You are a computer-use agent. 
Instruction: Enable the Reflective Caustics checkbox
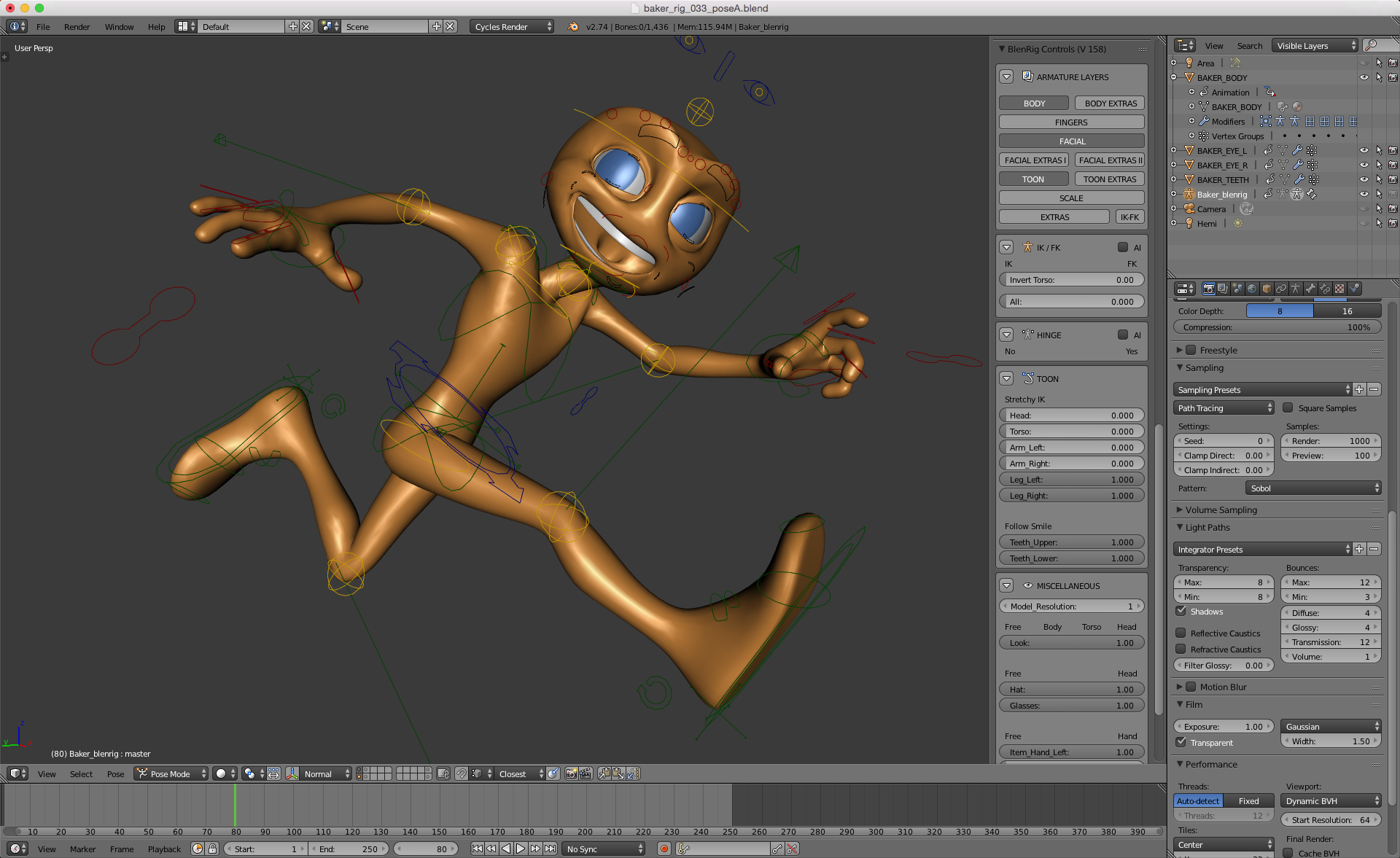pyautogui.click(x=1181, y=633)
